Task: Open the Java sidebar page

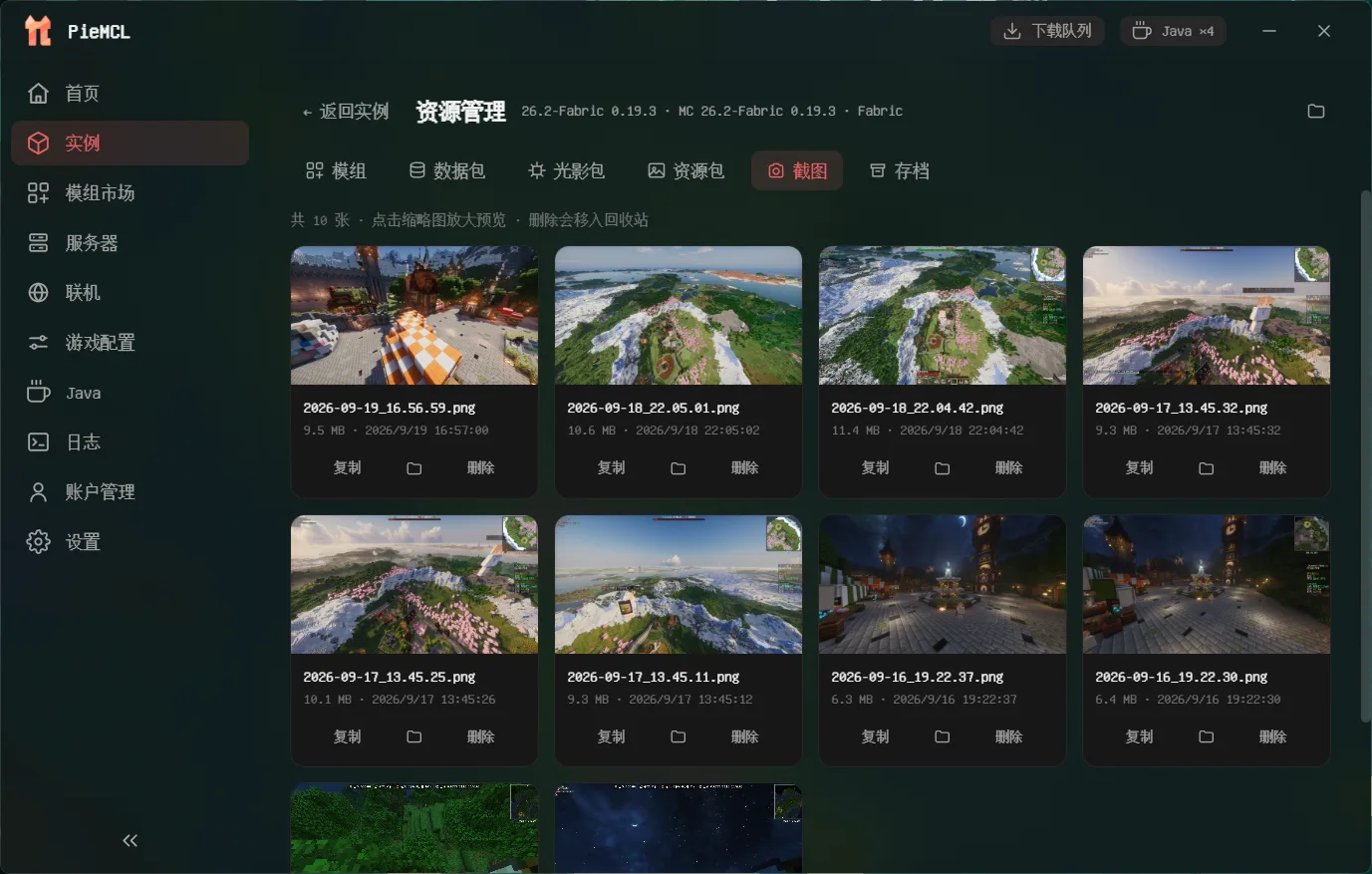Action: [x=130, y=393]
